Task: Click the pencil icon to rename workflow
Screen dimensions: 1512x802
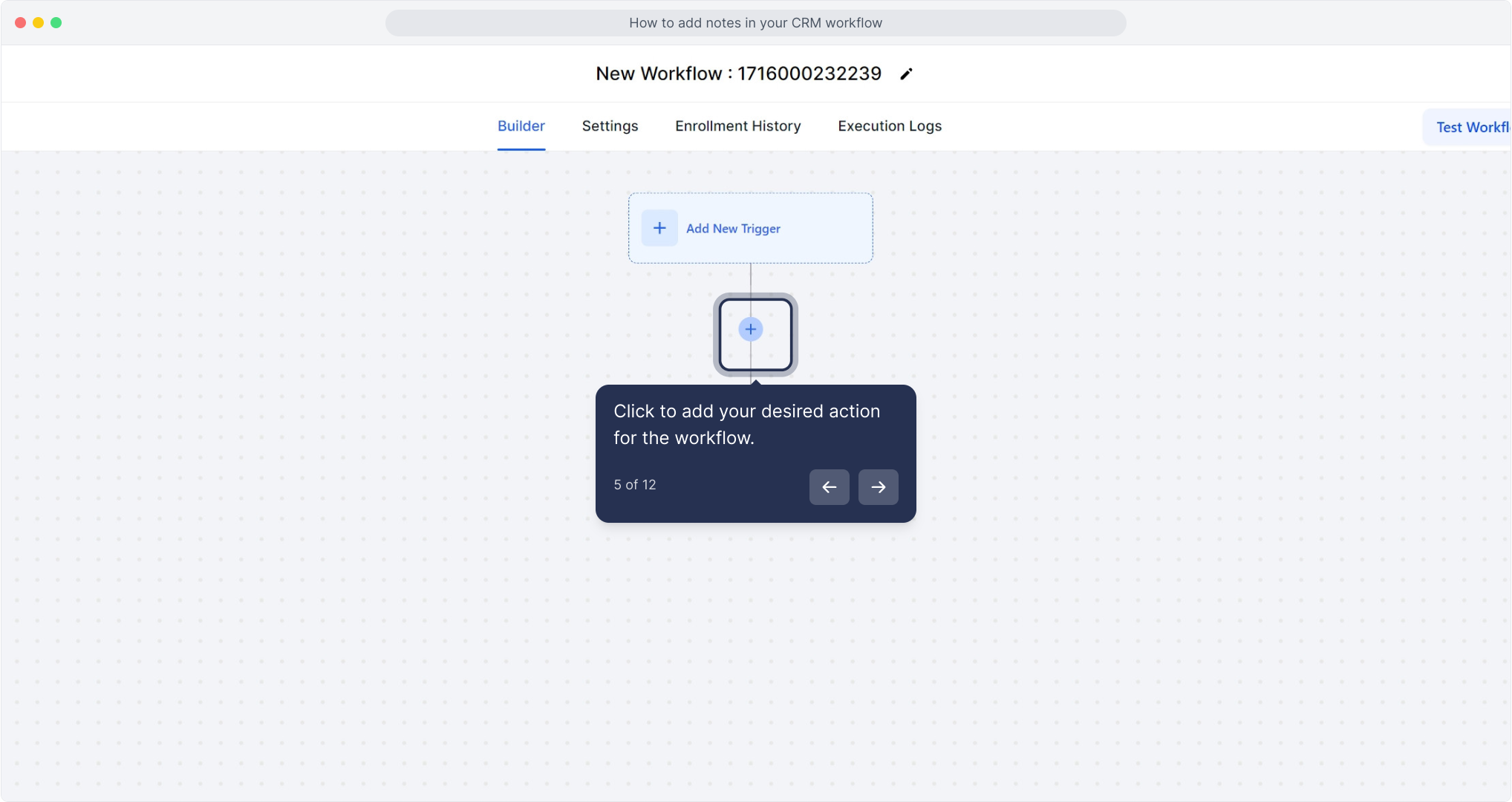Action: (x=906, y=74)
